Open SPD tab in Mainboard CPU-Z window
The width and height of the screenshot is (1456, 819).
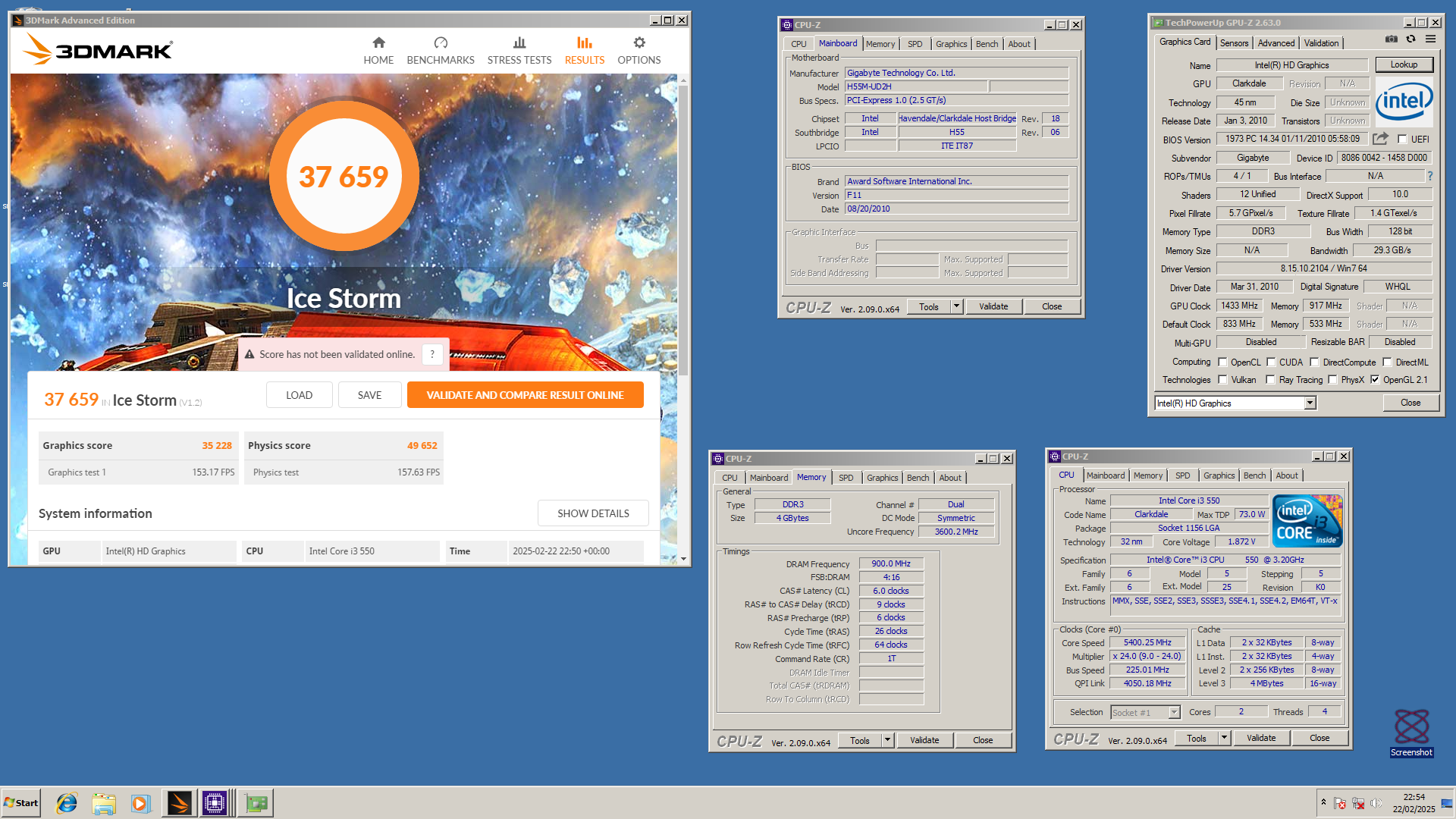pyautogui.click(x=915, y=44)
